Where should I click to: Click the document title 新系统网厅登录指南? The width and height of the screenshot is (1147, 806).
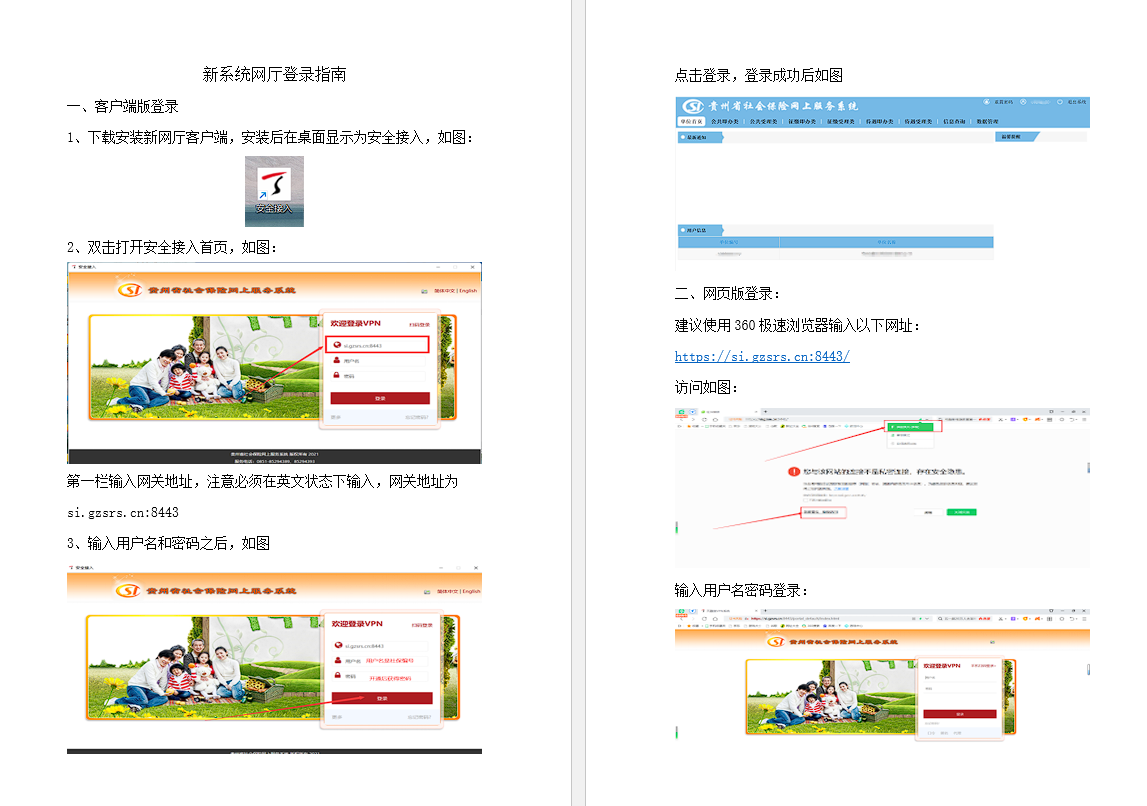(274, 74)
